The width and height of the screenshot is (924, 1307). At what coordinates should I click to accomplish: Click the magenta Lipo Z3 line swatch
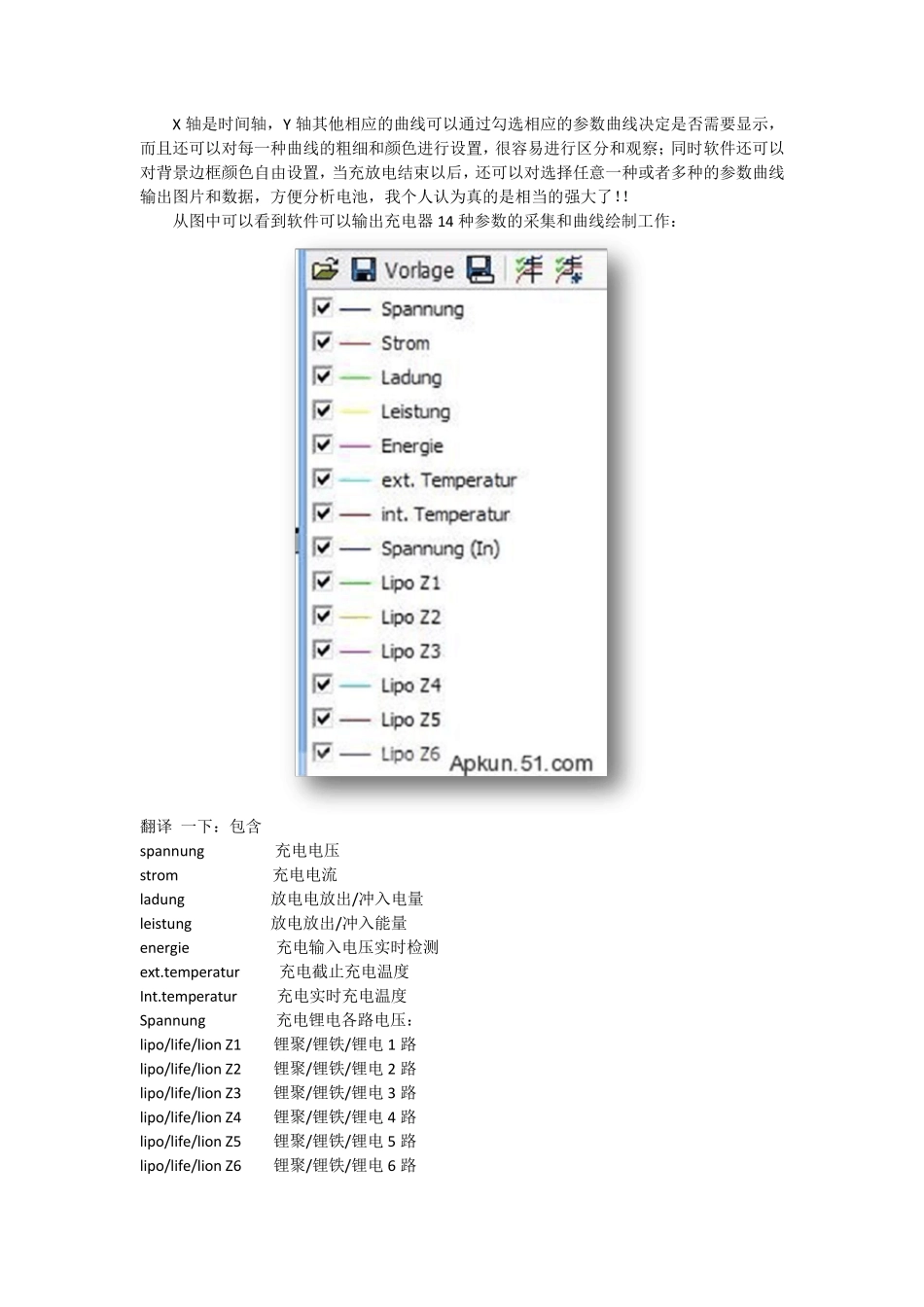click(x=355, y=652)
